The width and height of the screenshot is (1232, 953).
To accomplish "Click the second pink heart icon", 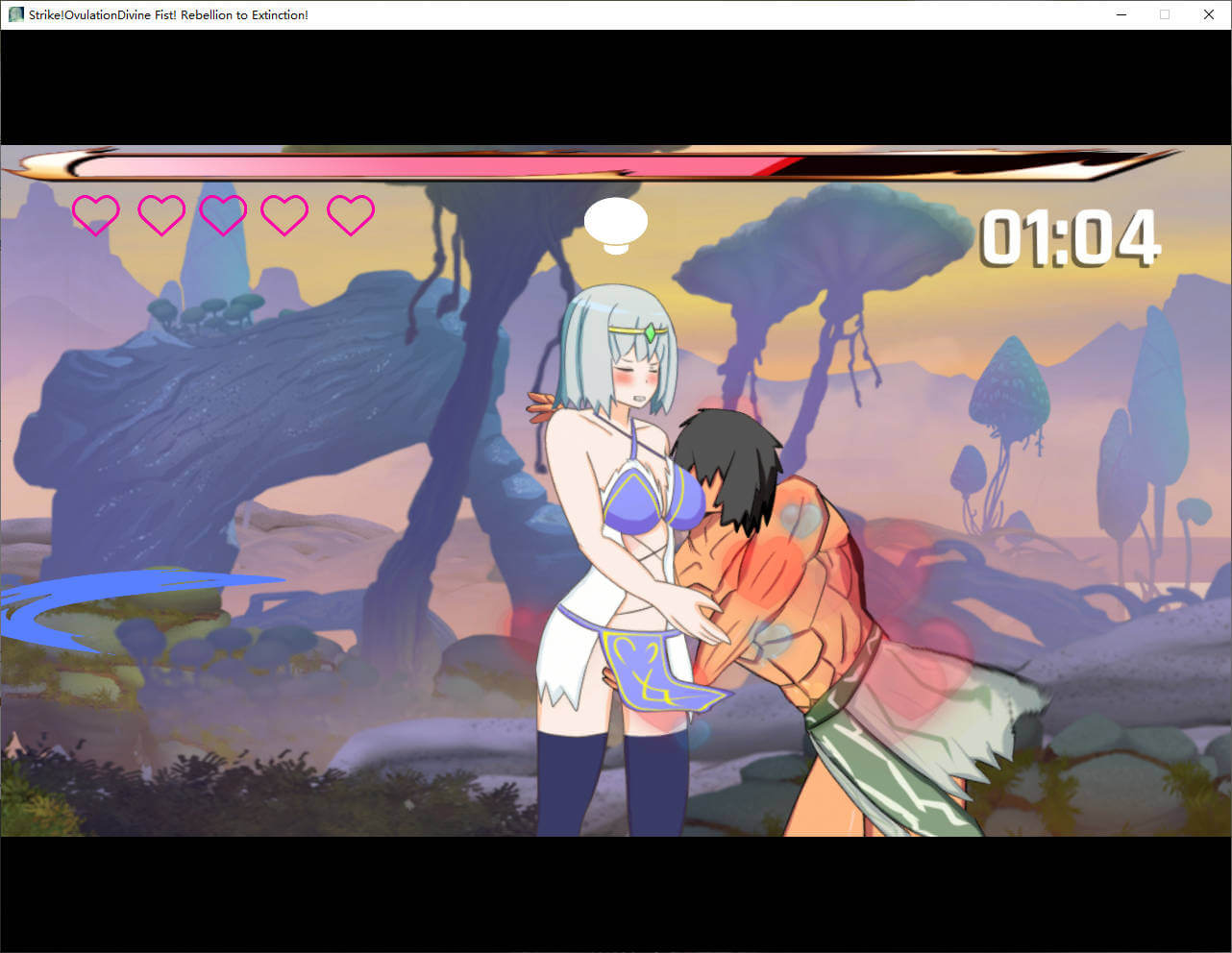I will (161, 214).
